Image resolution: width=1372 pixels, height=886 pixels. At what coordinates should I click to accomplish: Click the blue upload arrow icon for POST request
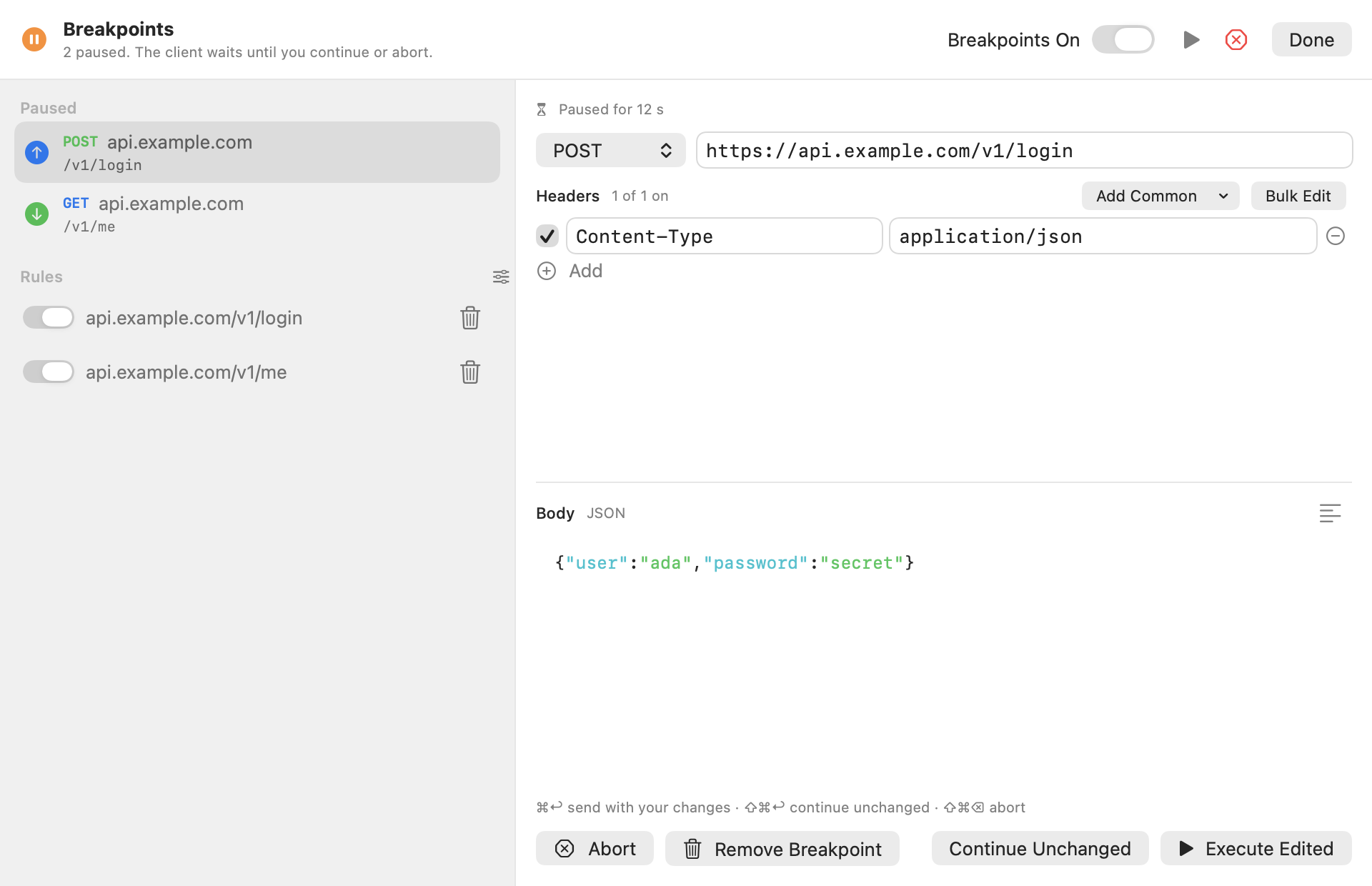(x=36, y=152)
